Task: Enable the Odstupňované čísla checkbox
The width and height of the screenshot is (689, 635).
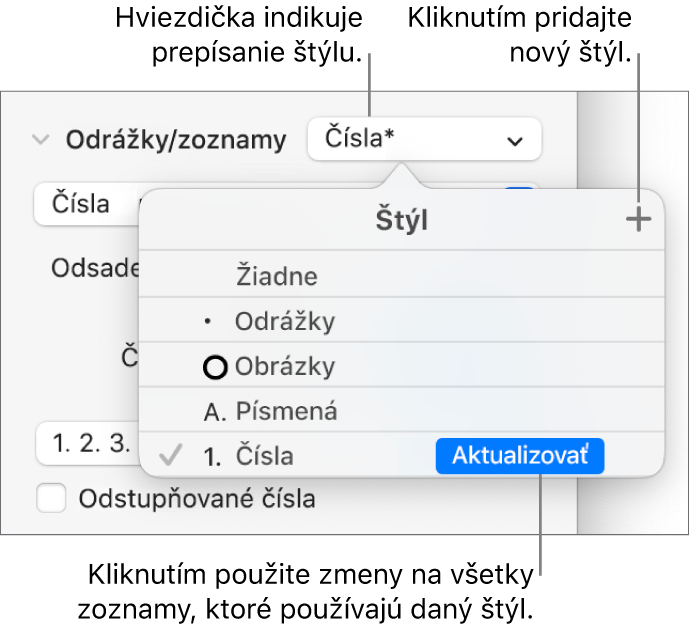Action: 51,497
